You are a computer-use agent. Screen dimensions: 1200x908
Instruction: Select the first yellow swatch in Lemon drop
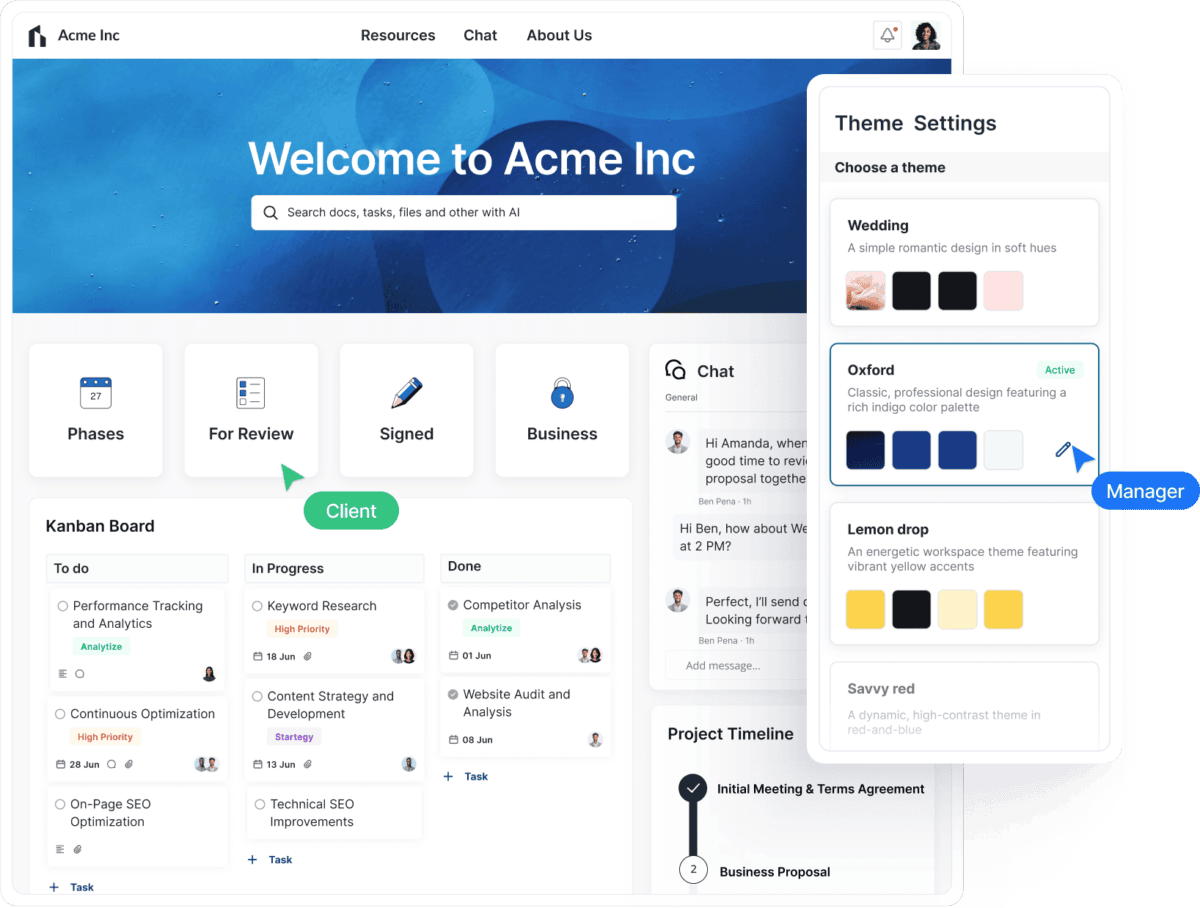coord(865,609)
